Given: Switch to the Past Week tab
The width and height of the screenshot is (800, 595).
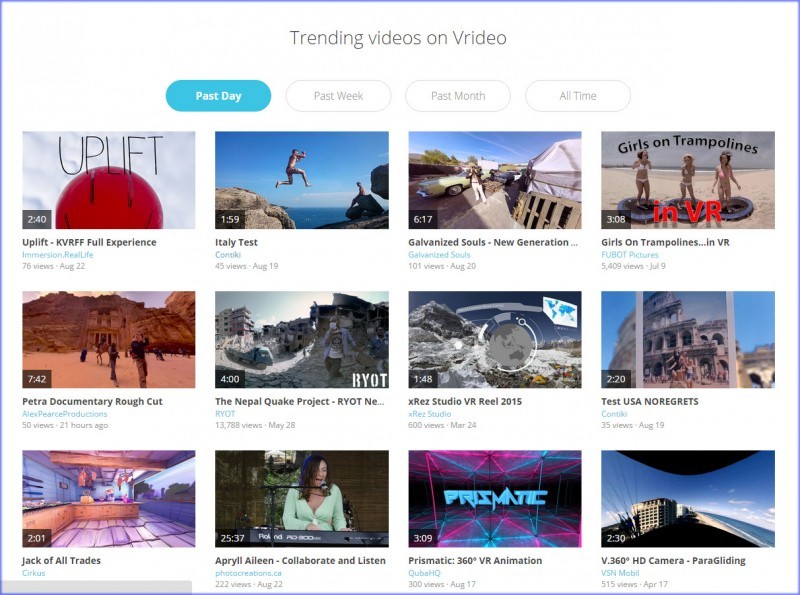Looking at the screenshot, I should [337, 96].
